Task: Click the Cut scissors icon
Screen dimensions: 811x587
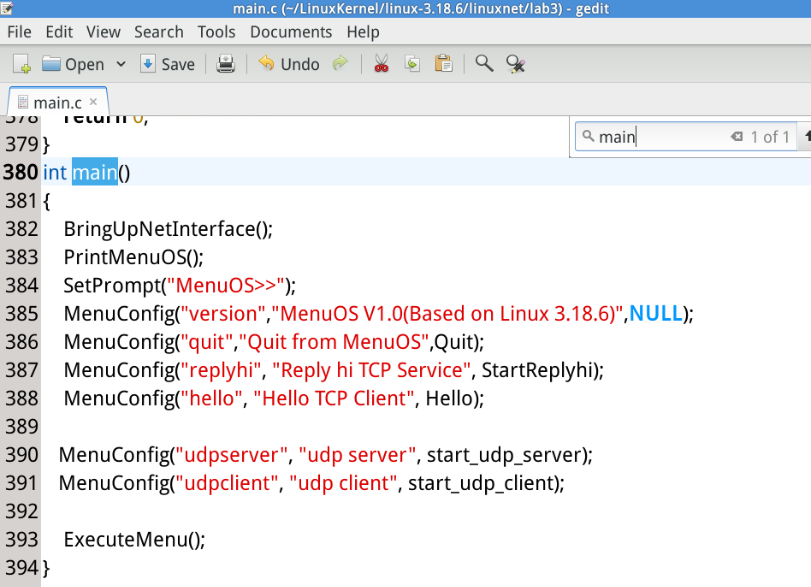Action: coord(381,64)
